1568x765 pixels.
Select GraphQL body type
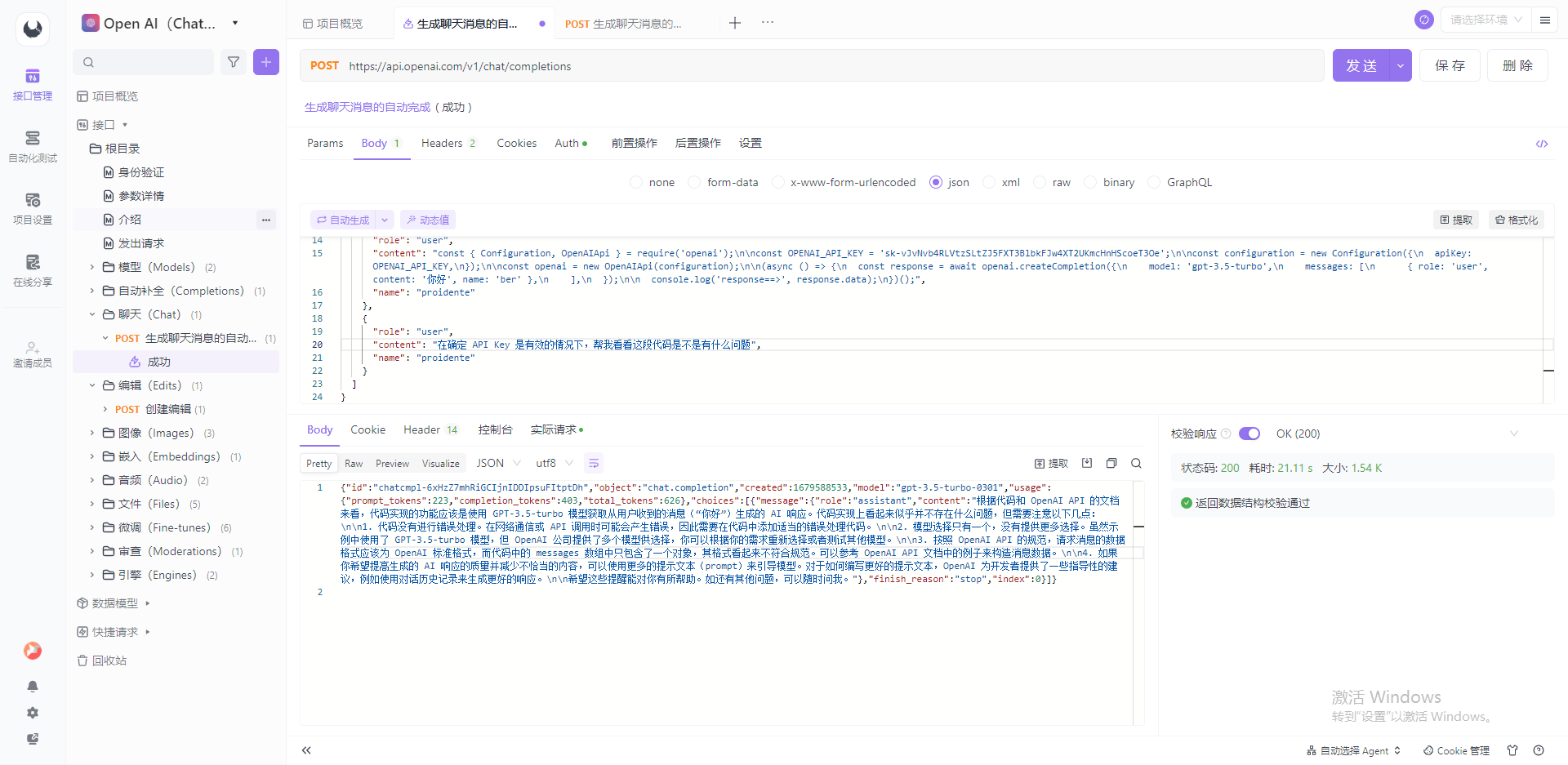click(x=1180, y=182)
